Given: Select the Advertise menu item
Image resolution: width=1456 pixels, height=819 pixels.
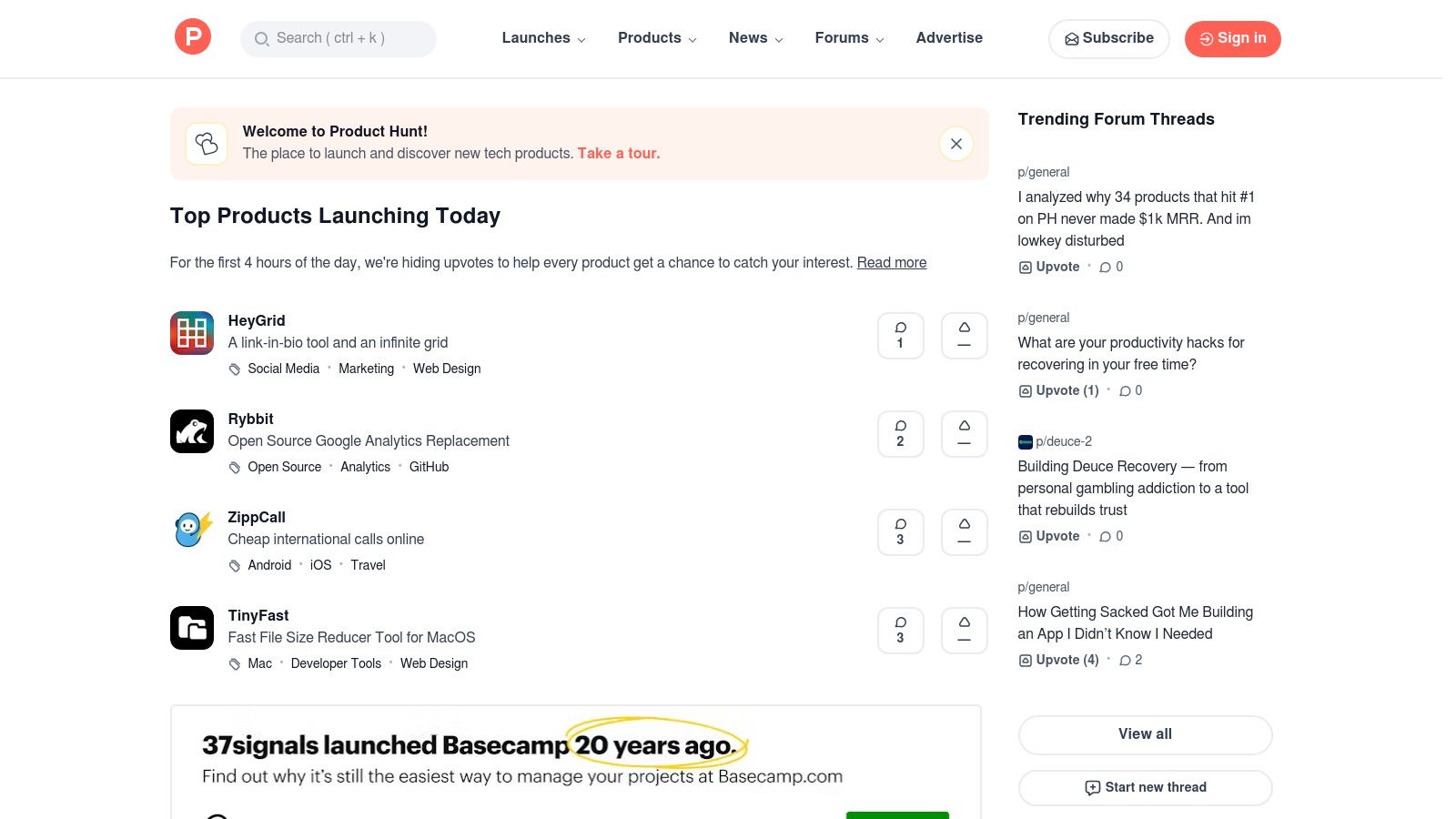Looking at the screenshot, I should click(x=949, y=38).
